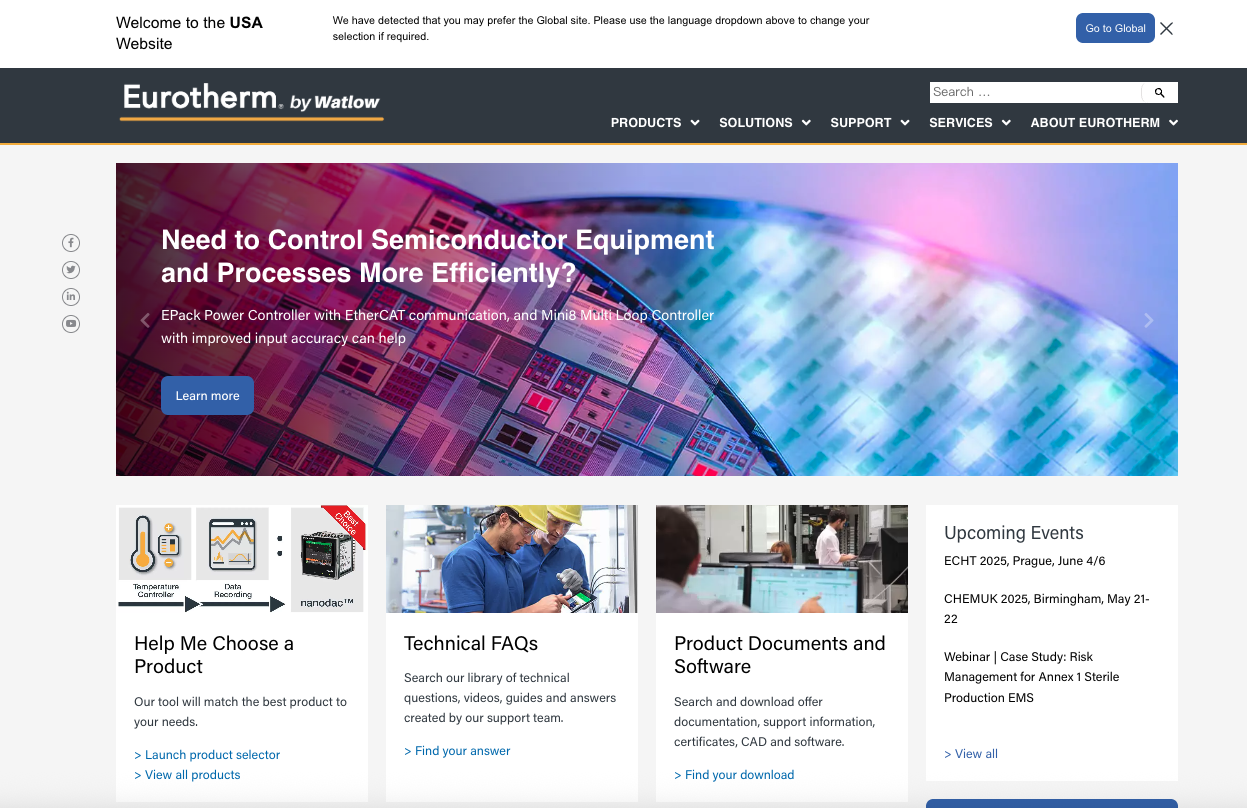Click Find your download link
The image size is (1247, 808).
pos(734,775)
